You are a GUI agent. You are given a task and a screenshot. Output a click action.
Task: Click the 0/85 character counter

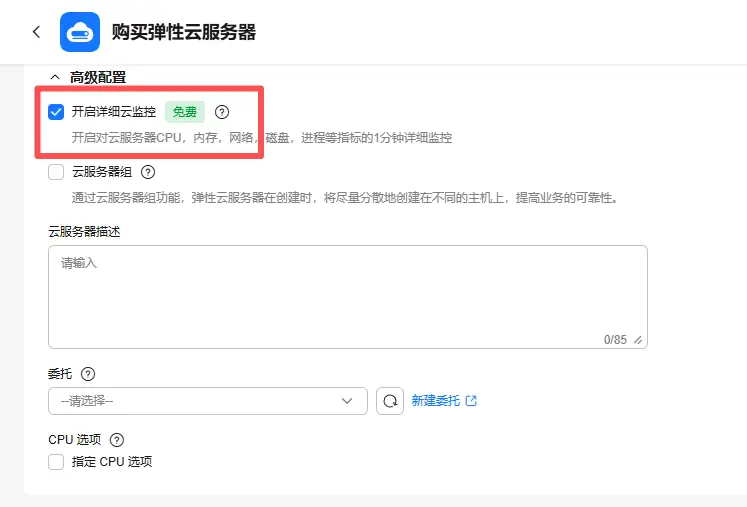pos(614,340)
